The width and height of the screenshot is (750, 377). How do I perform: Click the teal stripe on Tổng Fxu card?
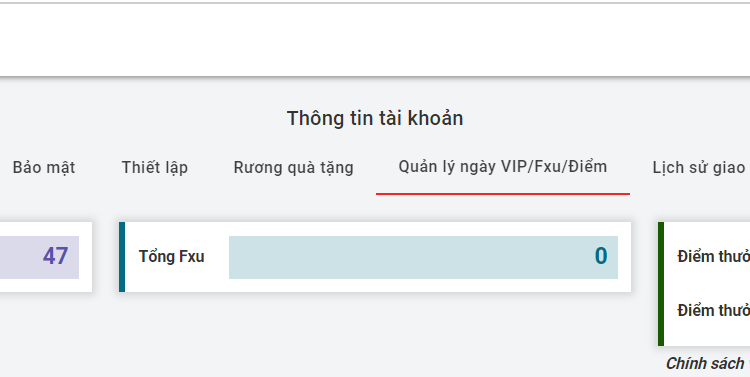click(x=122, y=257)
